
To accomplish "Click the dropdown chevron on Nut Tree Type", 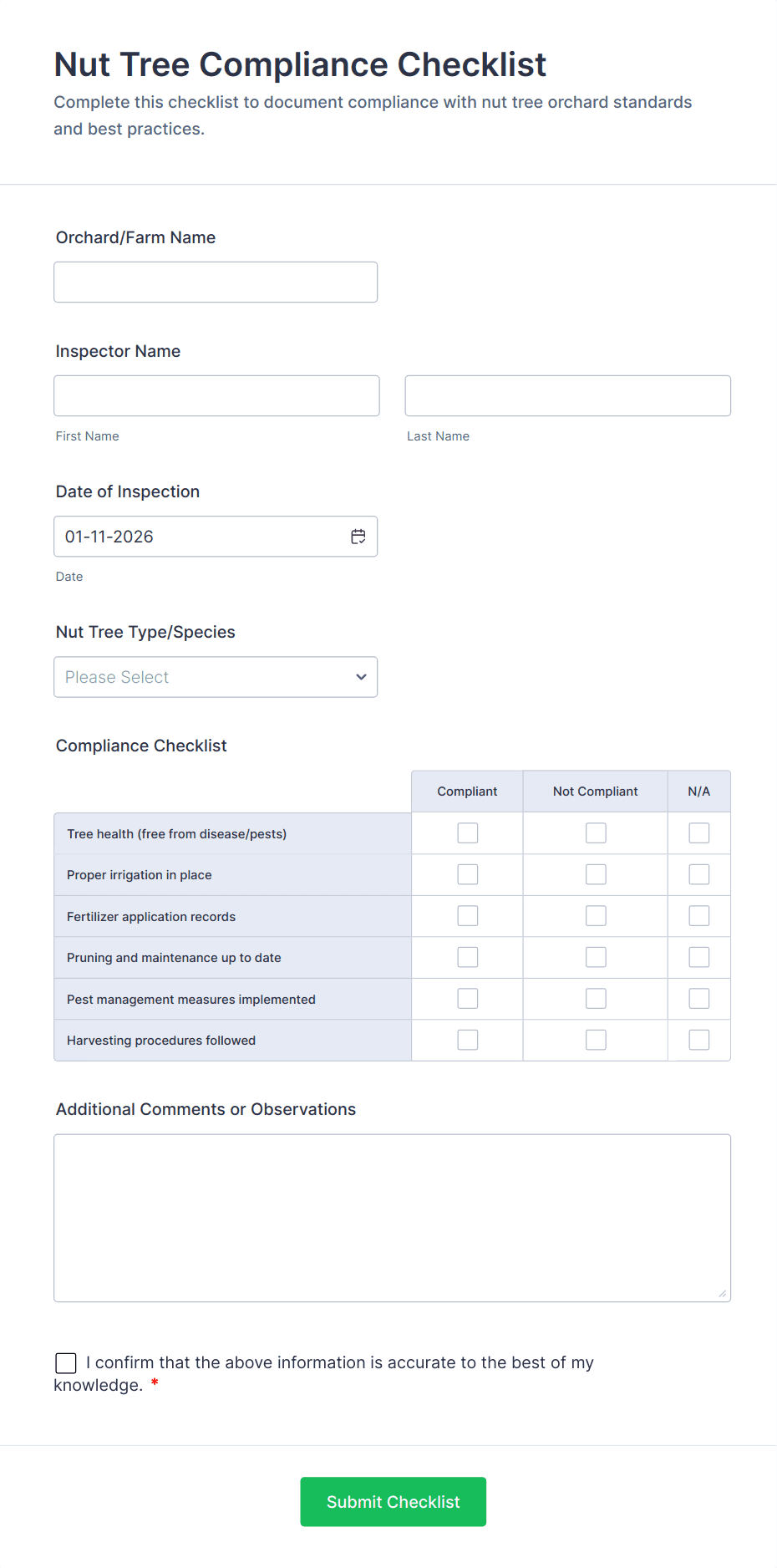I will 360,677.
